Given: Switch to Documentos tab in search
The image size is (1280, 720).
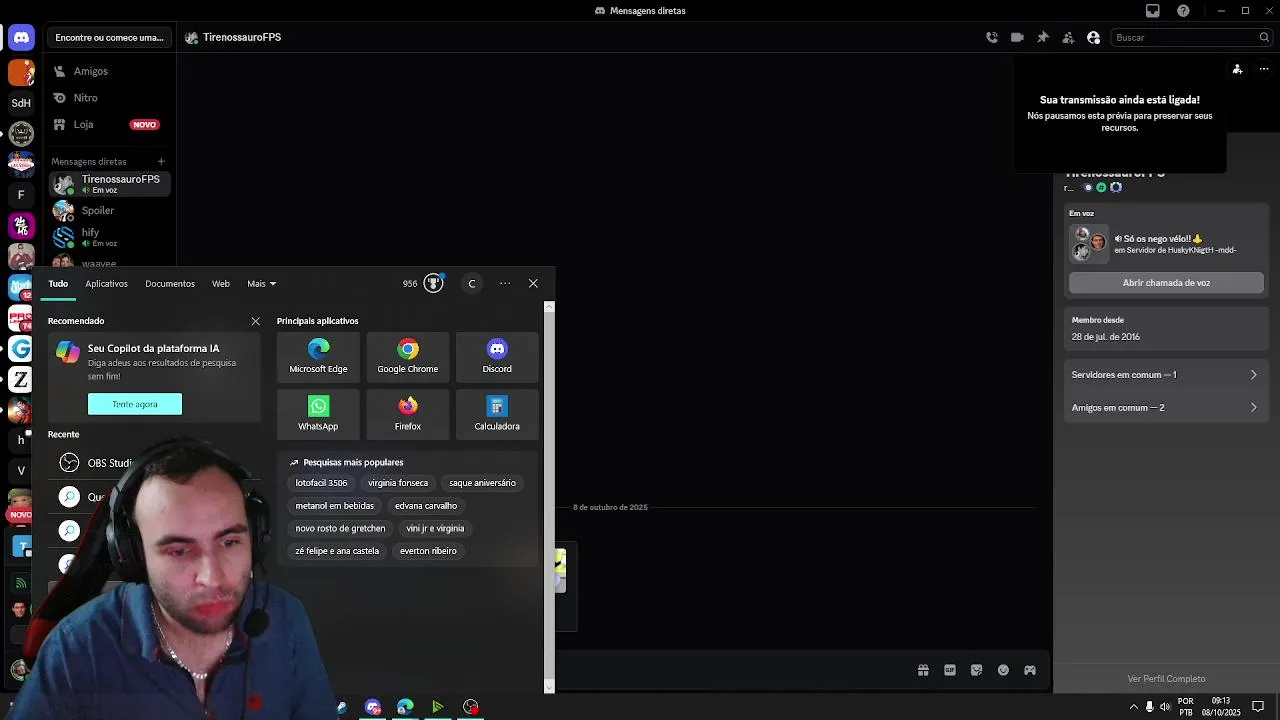Looking at the screenshot, I should [x=170, y=284].
